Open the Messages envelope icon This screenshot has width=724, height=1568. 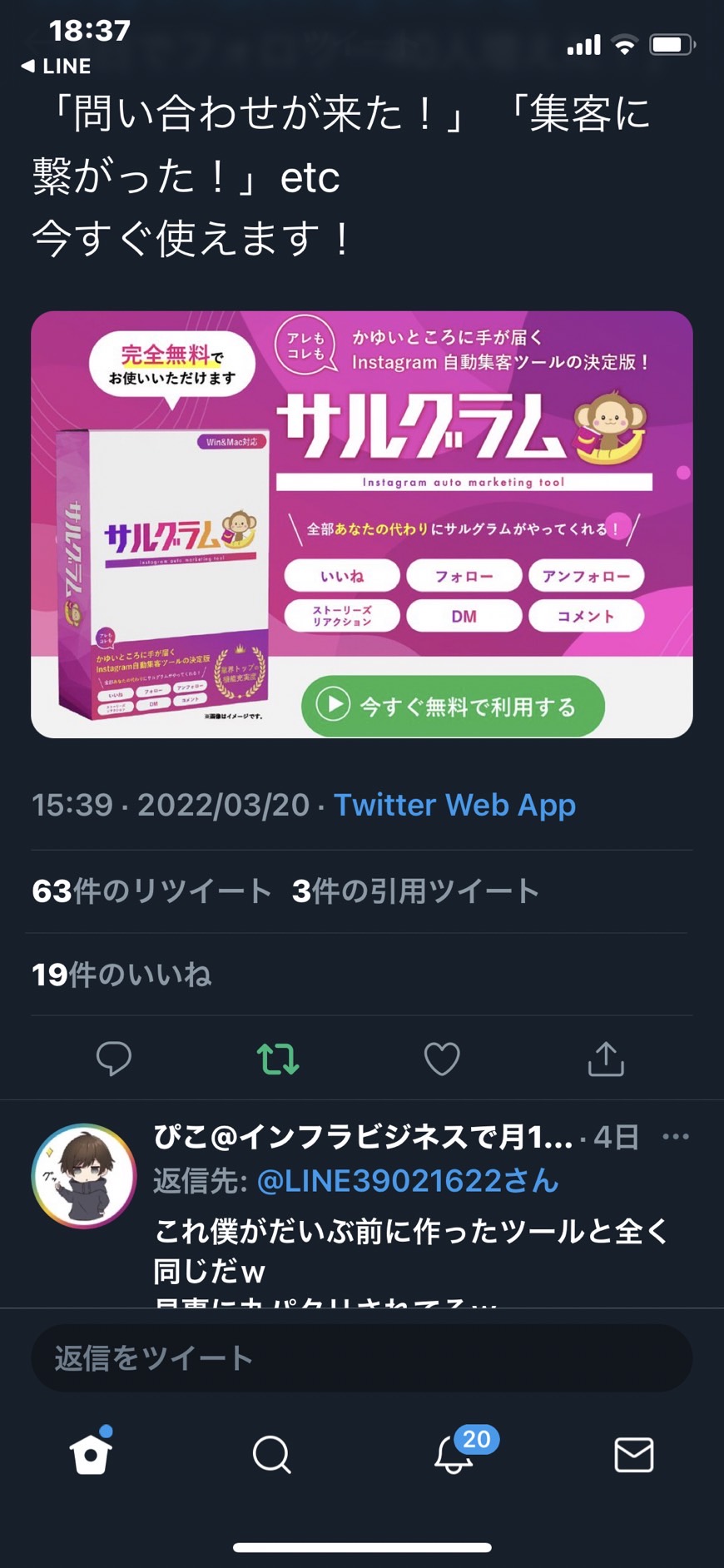tap(633, 1455)
